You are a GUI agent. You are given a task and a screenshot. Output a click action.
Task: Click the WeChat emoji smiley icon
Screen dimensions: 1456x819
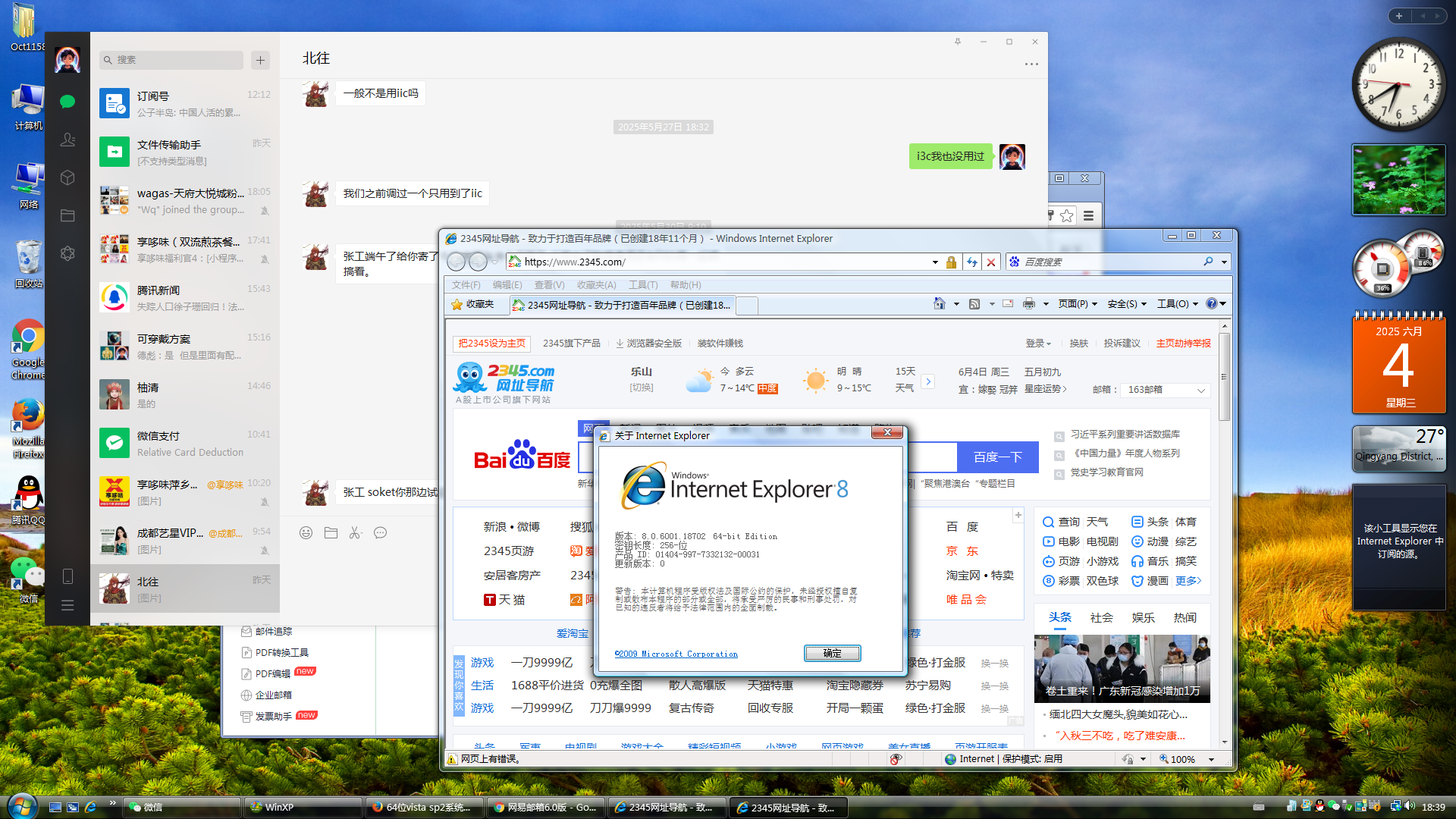(x=306, y=533)
